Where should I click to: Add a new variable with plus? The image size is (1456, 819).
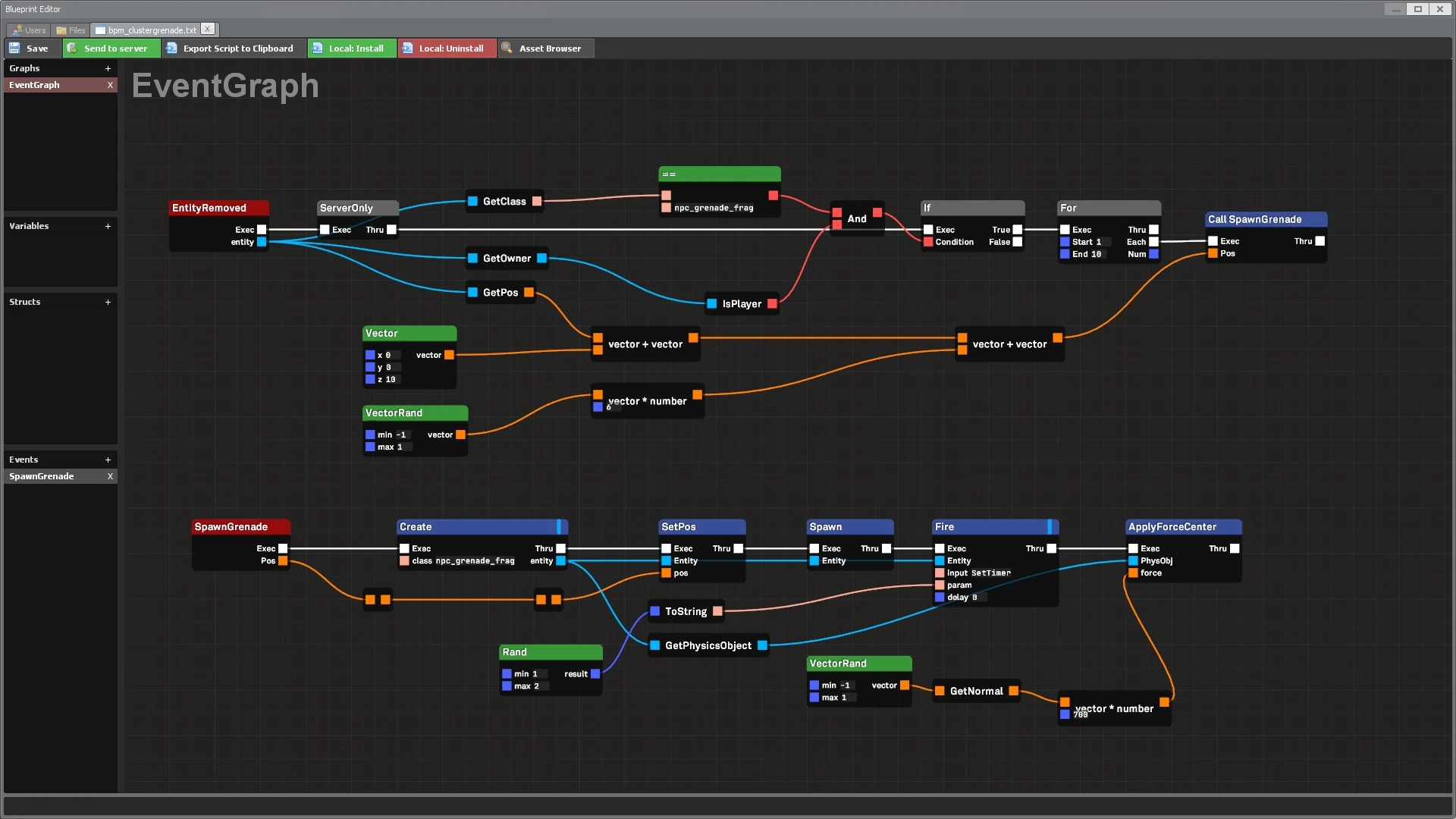click(x=108, y=226)
